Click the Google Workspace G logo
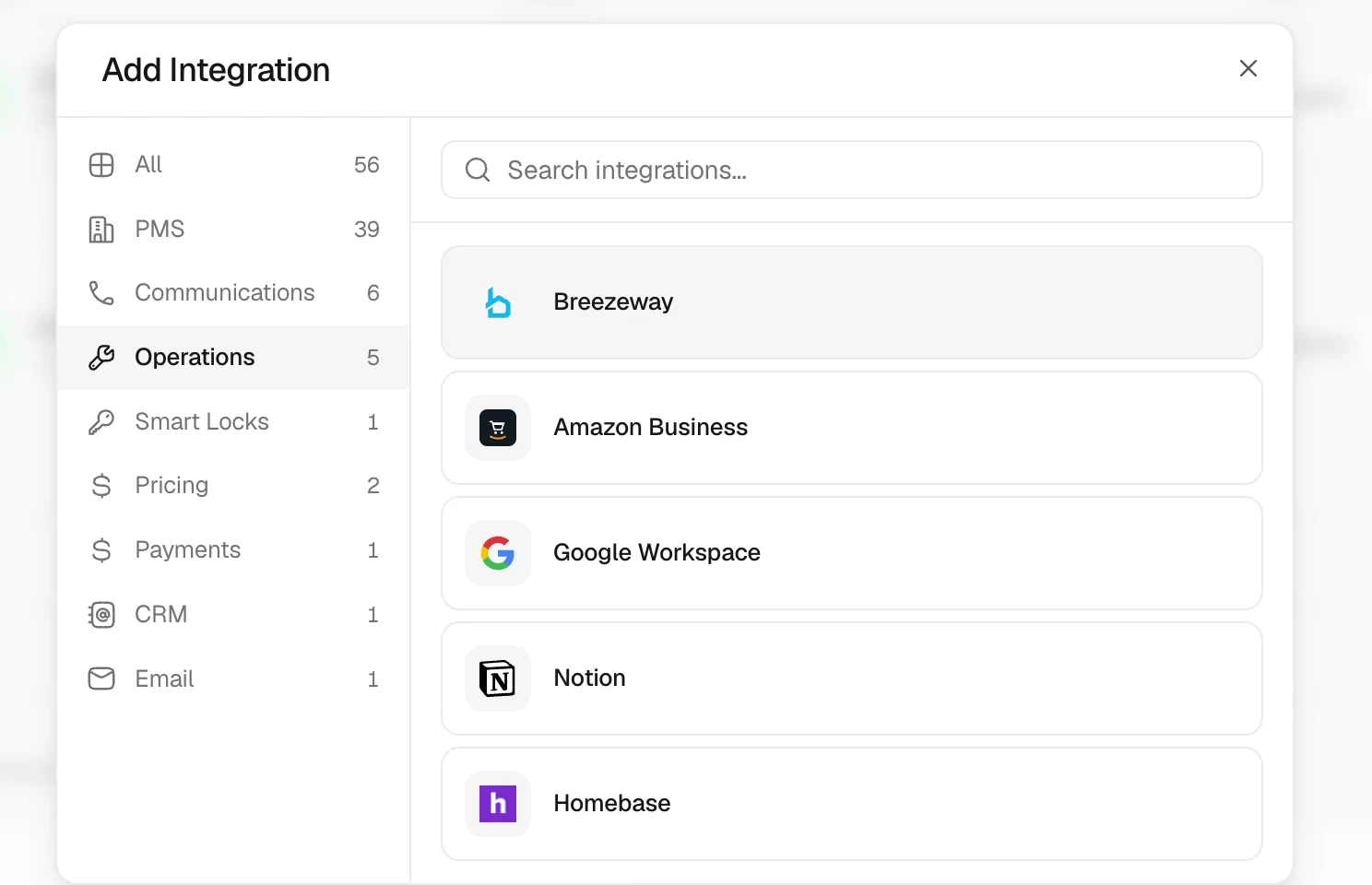Screen dimensions: 1372x885 coord(498,553)
